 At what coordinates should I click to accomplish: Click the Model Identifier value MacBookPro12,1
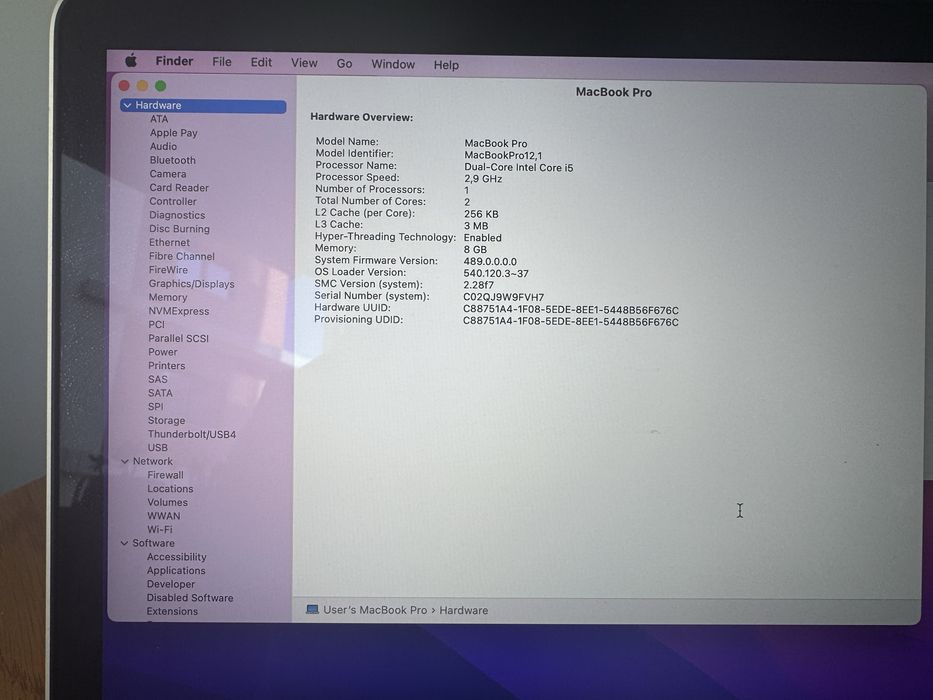503,155
